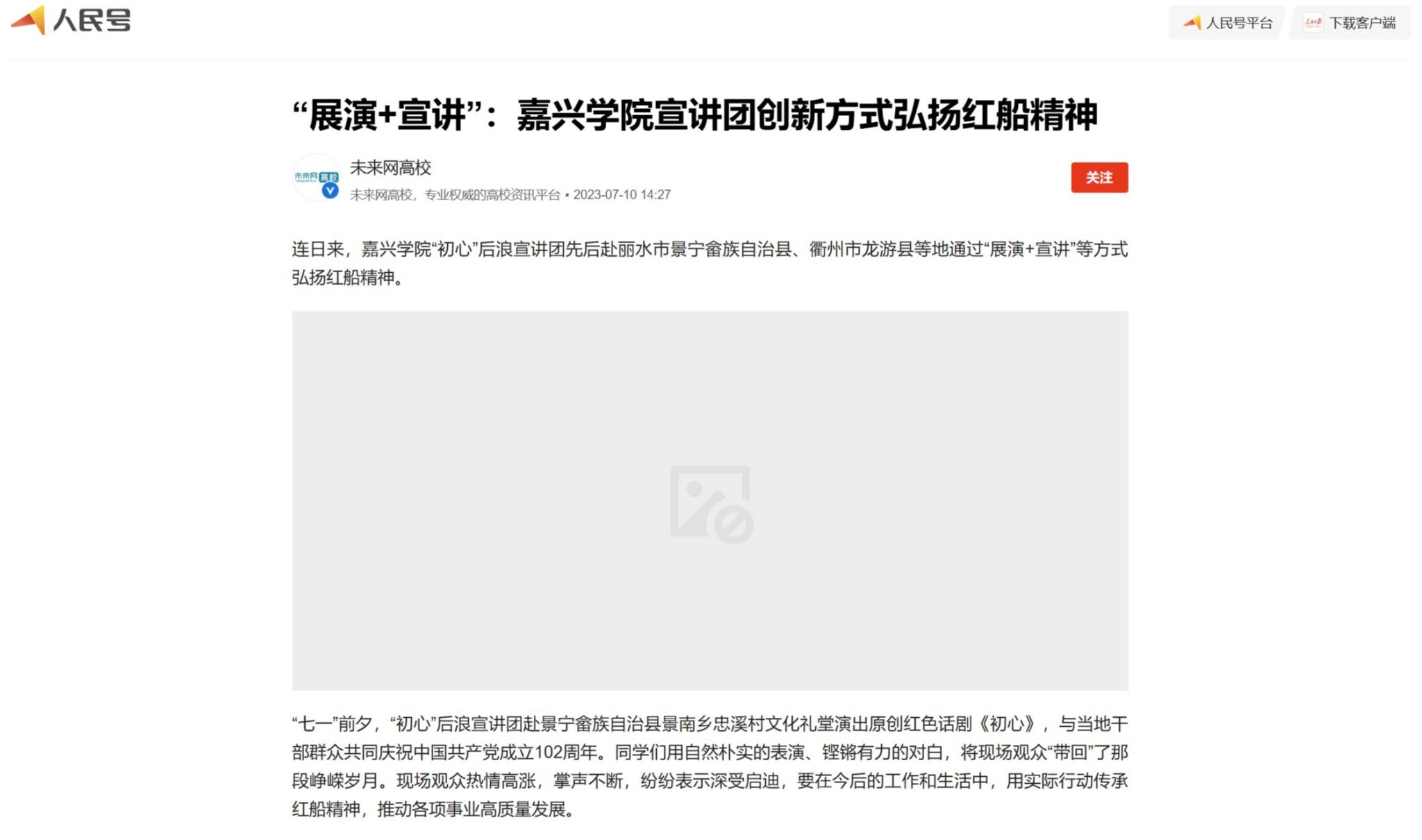The width and height of the screenshot is (1422, 840).
Task: Click the broken image icon in placeholder
Action: coord(711,504)
